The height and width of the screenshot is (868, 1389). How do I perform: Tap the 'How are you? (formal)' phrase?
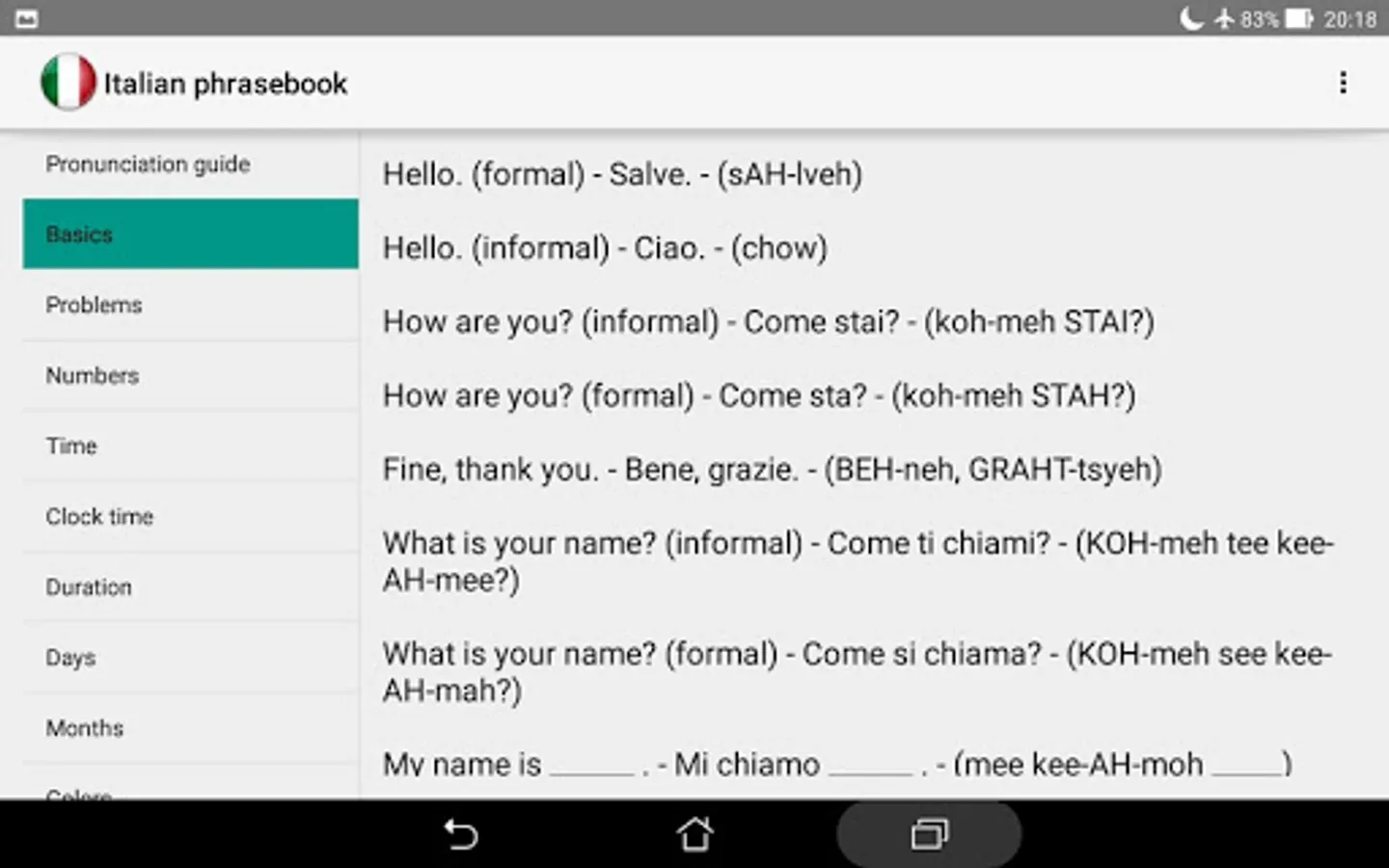click(x=759, y=396)
